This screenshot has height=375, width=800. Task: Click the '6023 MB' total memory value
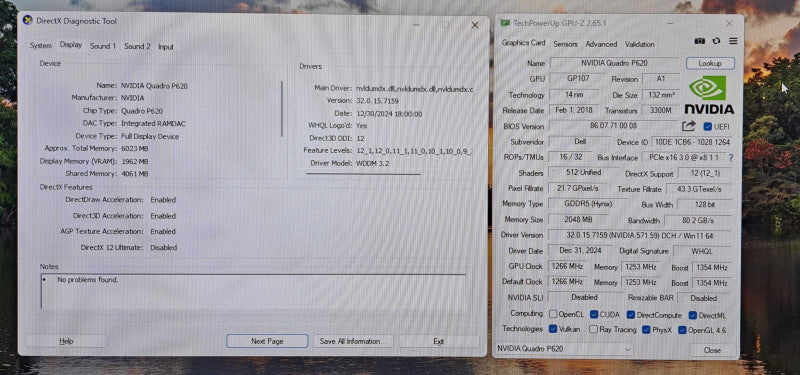(x=135, y=148)
